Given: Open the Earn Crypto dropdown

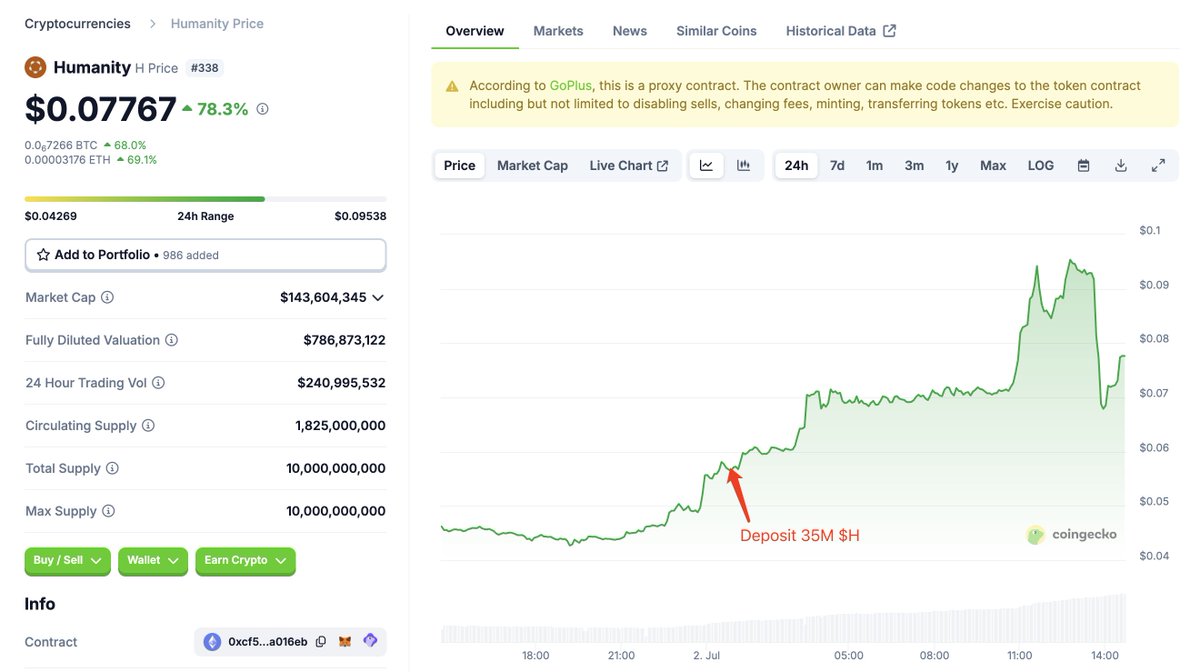Looking at the screenshot, I should (245, 561).
